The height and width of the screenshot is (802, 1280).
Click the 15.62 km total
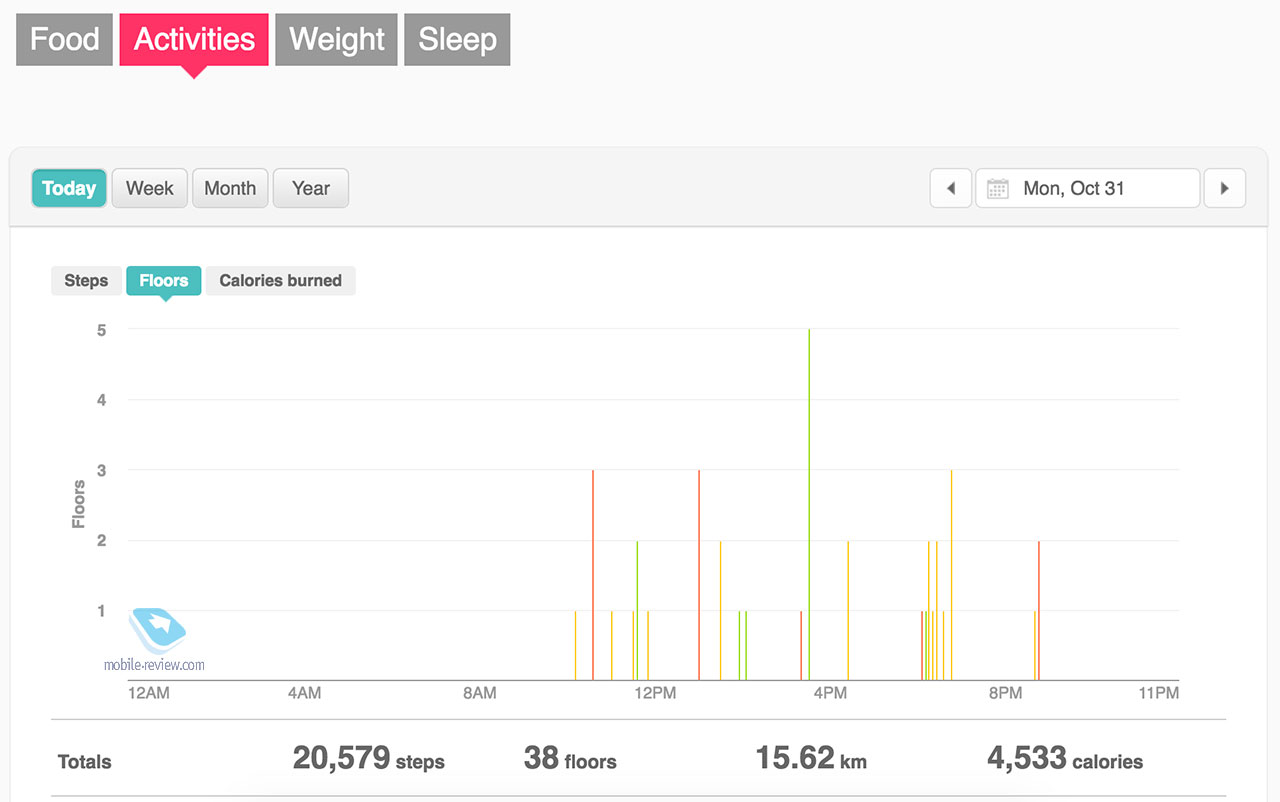click(811, 759)
